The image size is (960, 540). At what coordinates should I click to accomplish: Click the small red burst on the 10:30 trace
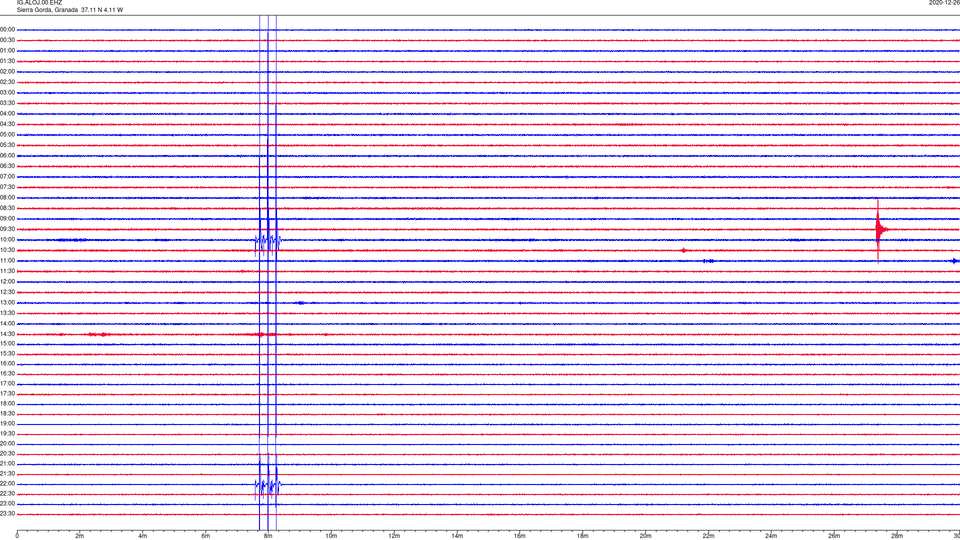[x=683, y=250]
